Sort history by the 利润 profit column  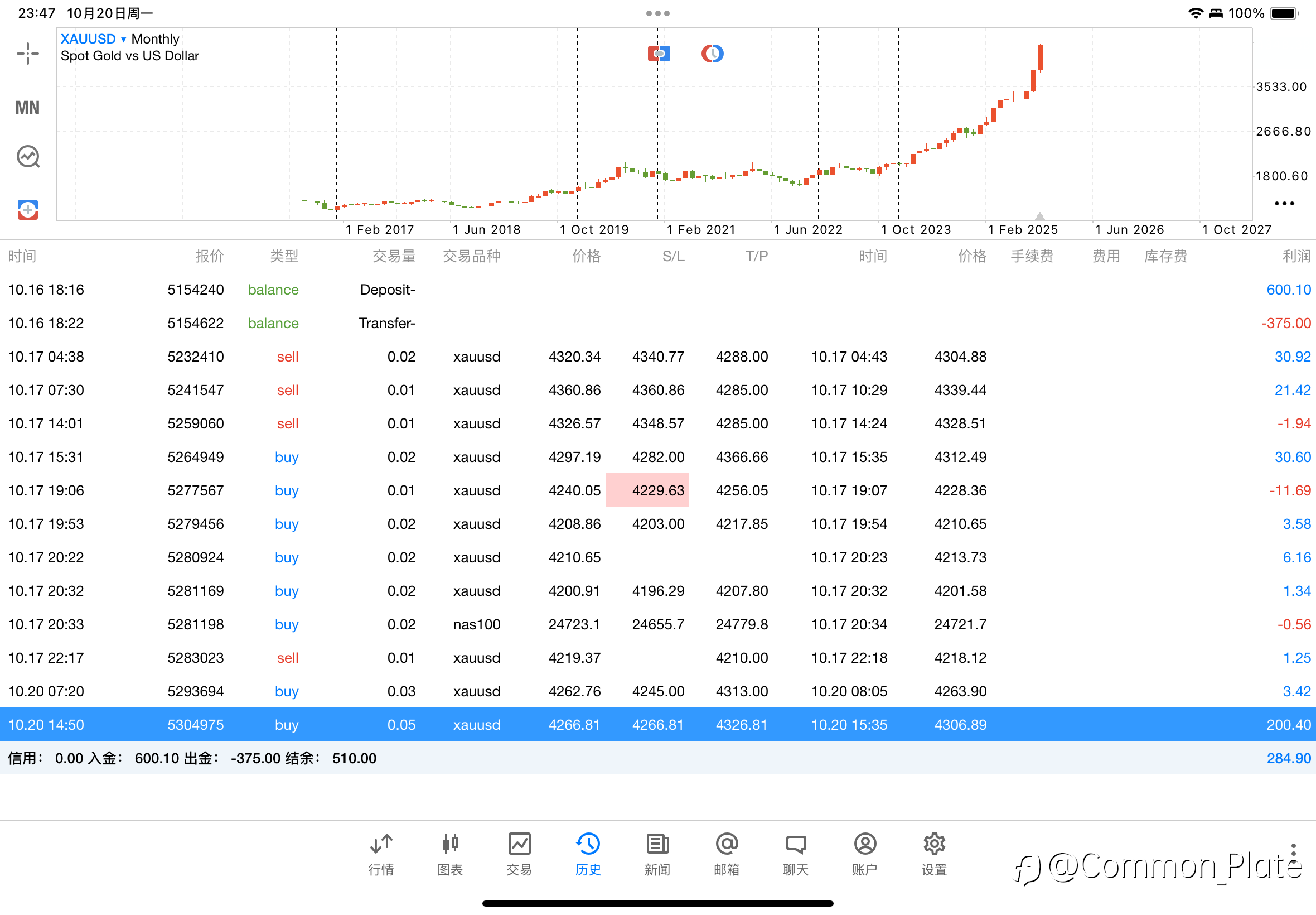tap(1296, 256)
